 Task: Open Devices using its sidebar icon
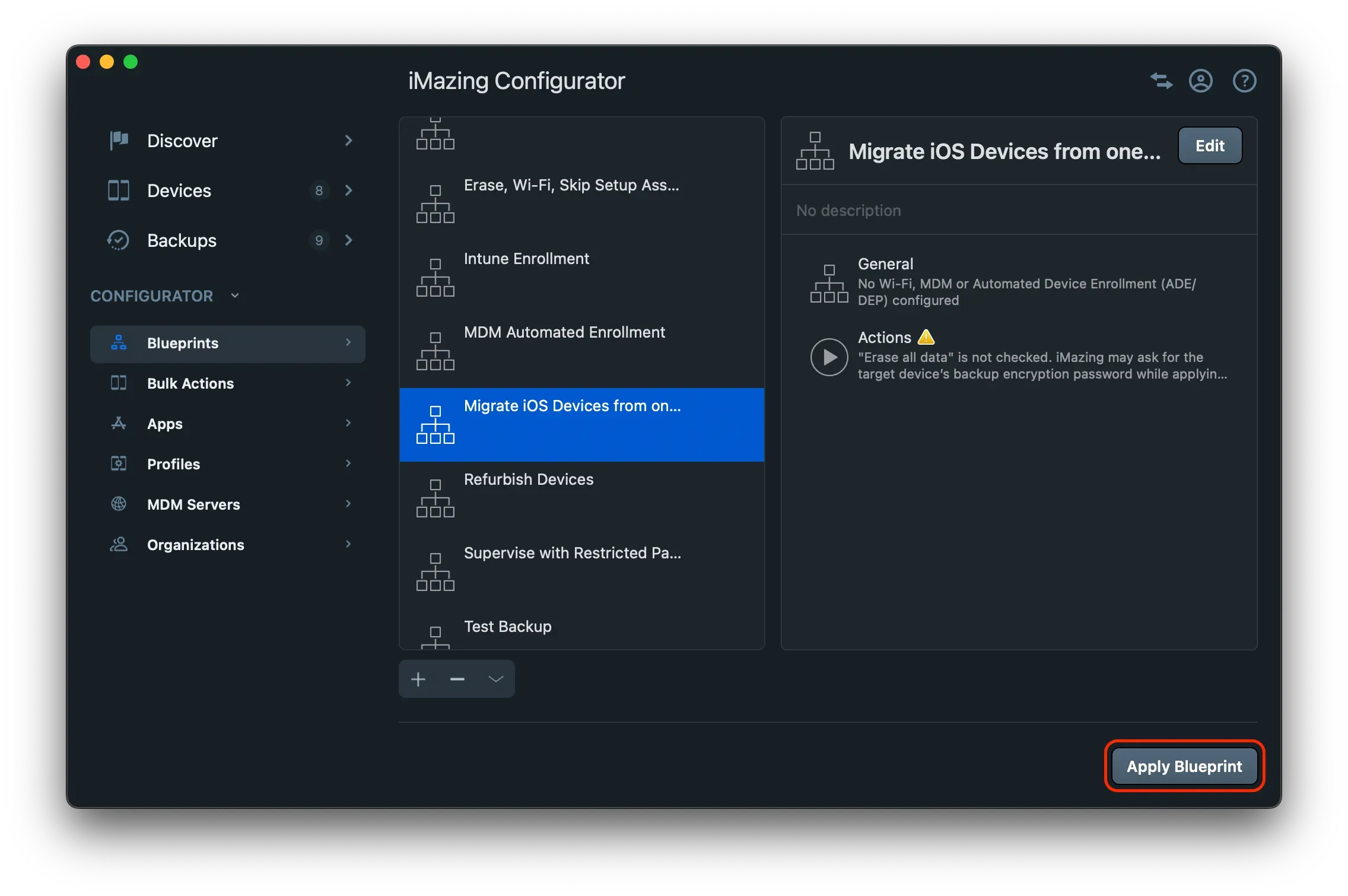tap(118, 190)
